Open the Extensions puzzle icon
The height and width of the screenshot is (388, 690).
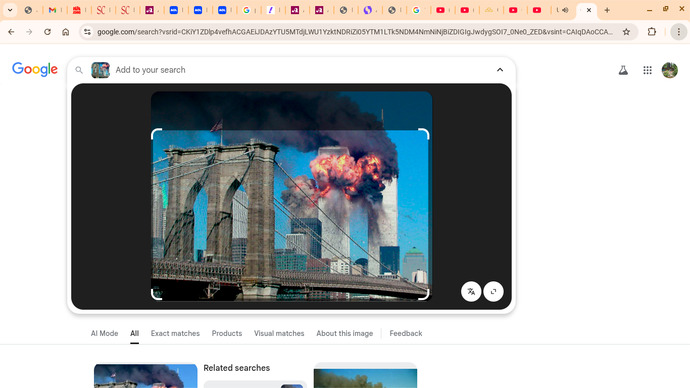point(652,32)
